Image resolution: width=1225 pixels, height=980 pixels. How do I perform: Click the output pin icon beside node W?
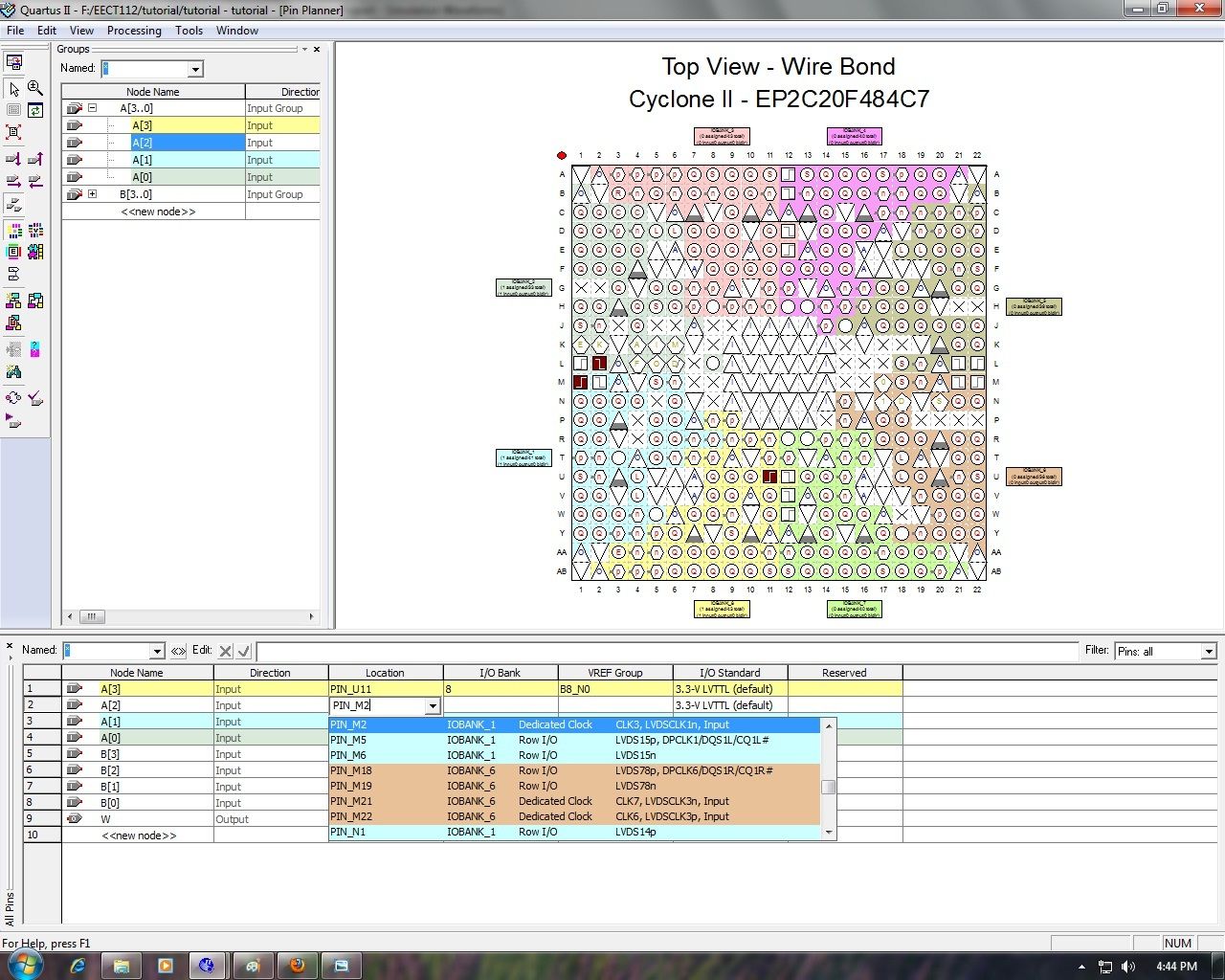(77, 819)
